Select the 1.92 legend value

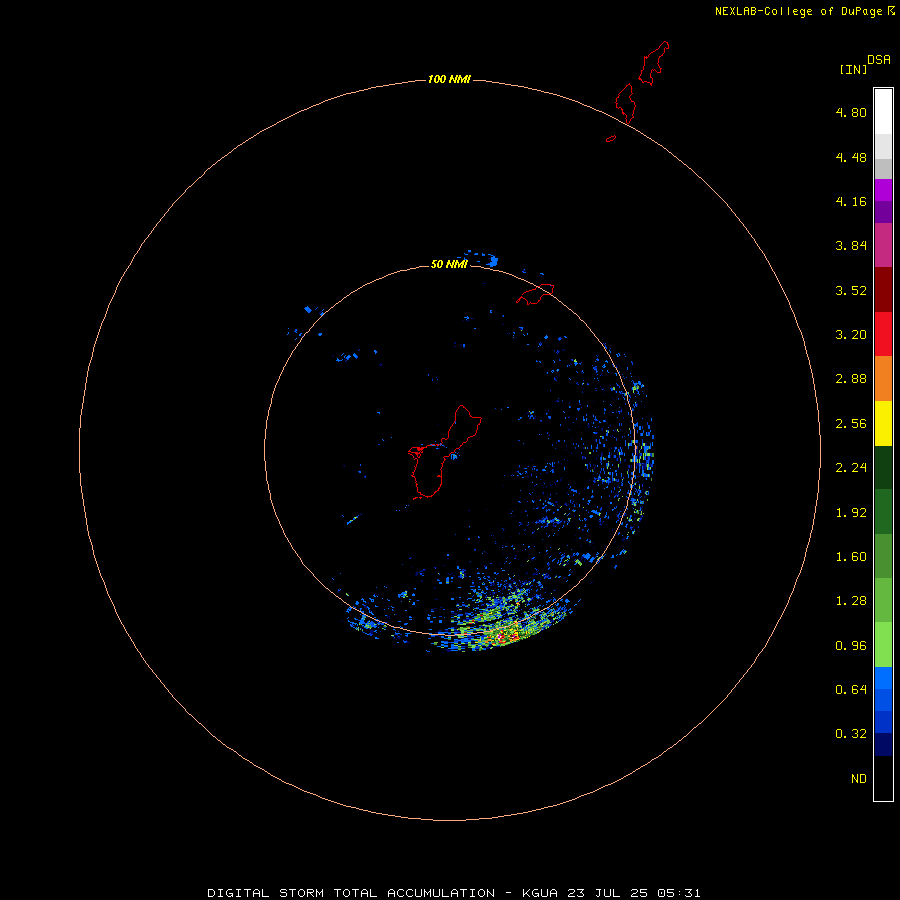(x=851, y=513)
